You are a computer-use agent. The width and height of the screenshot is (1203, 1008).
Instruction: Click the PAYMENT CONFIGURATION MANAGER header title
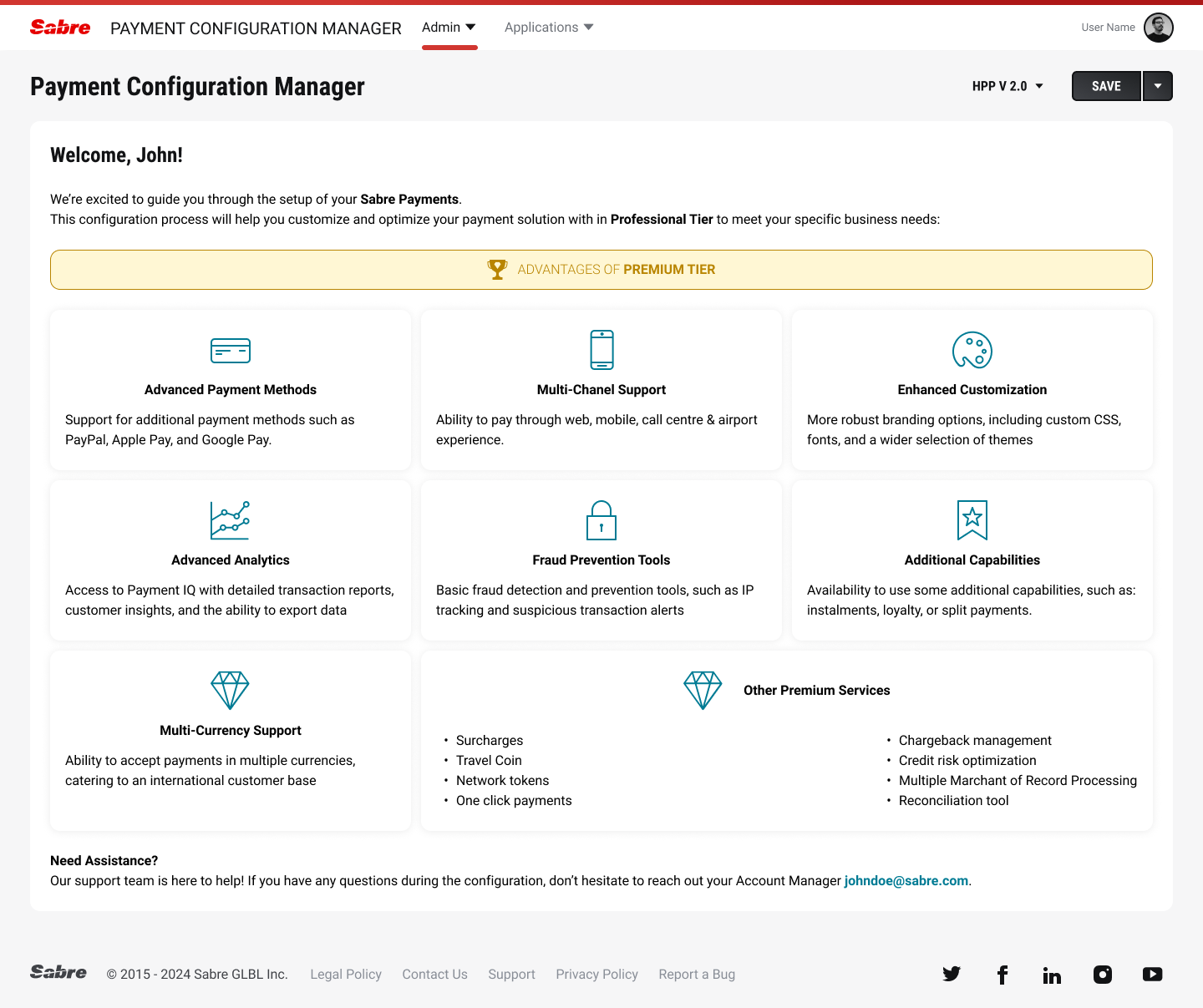coord(256,28)
